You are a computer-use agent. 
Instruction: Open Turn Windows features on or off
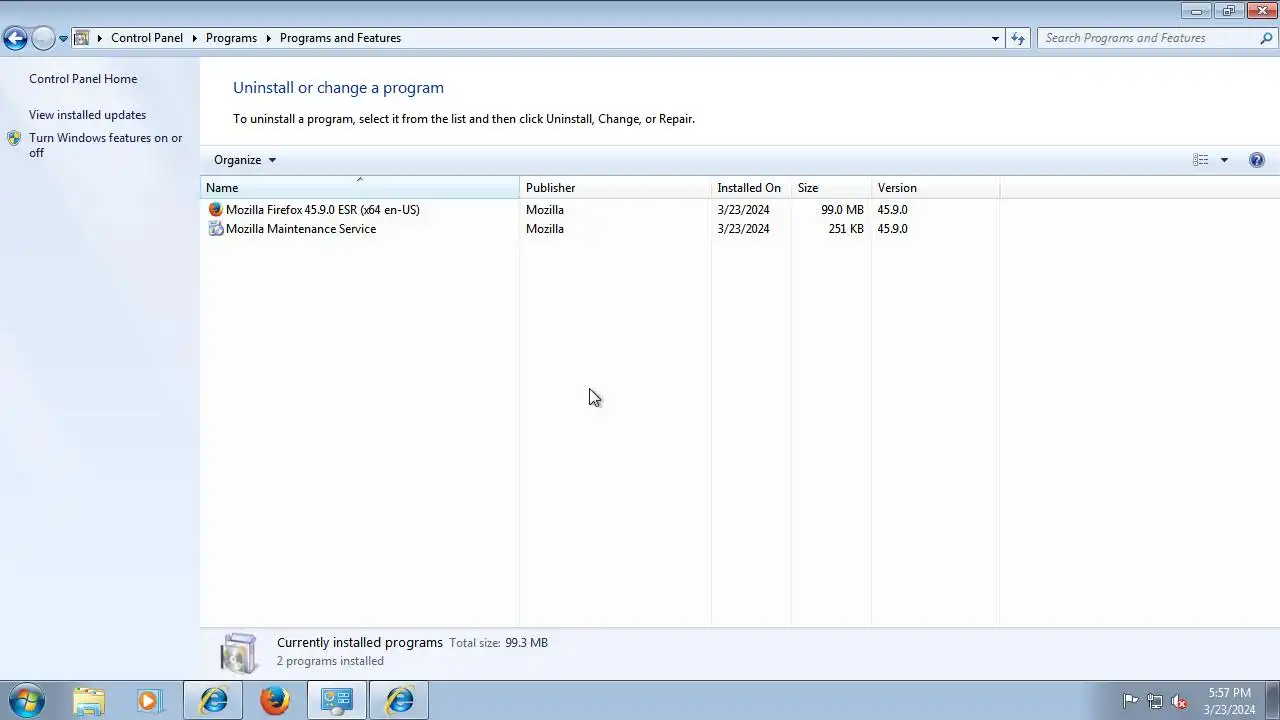click(106, 145)
